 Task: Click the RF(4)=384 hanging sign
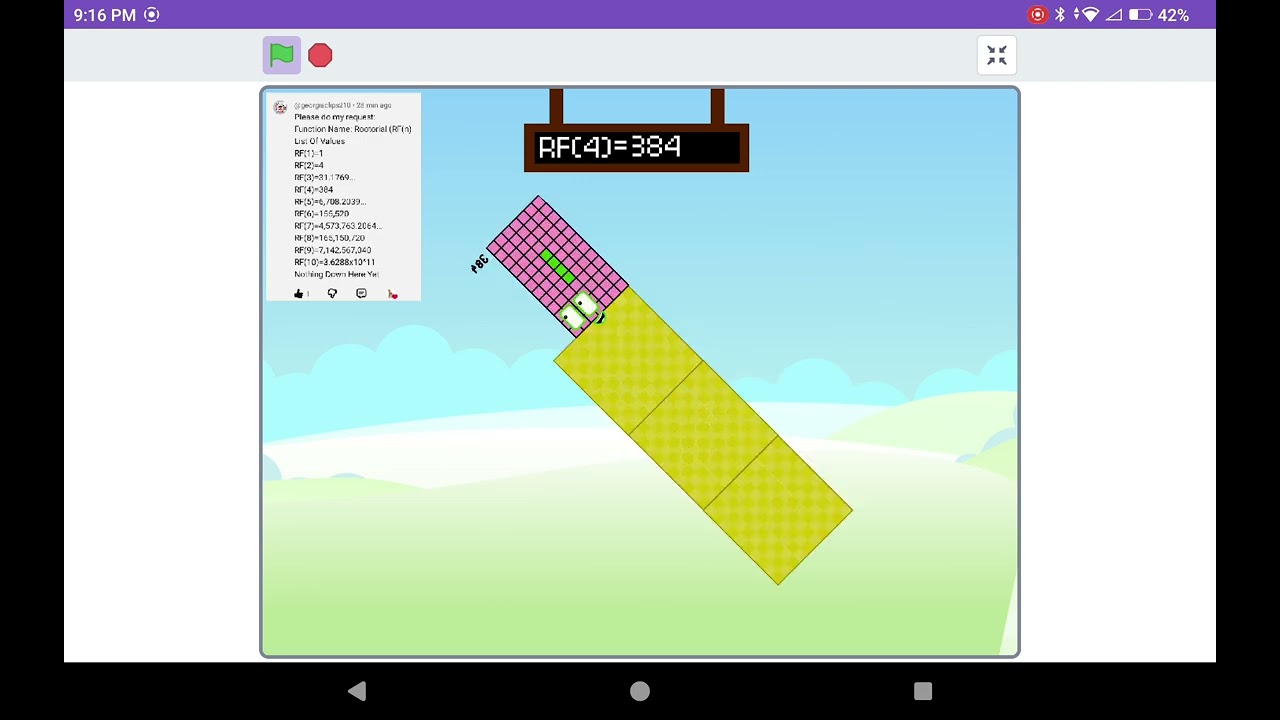tap(636, 147)
